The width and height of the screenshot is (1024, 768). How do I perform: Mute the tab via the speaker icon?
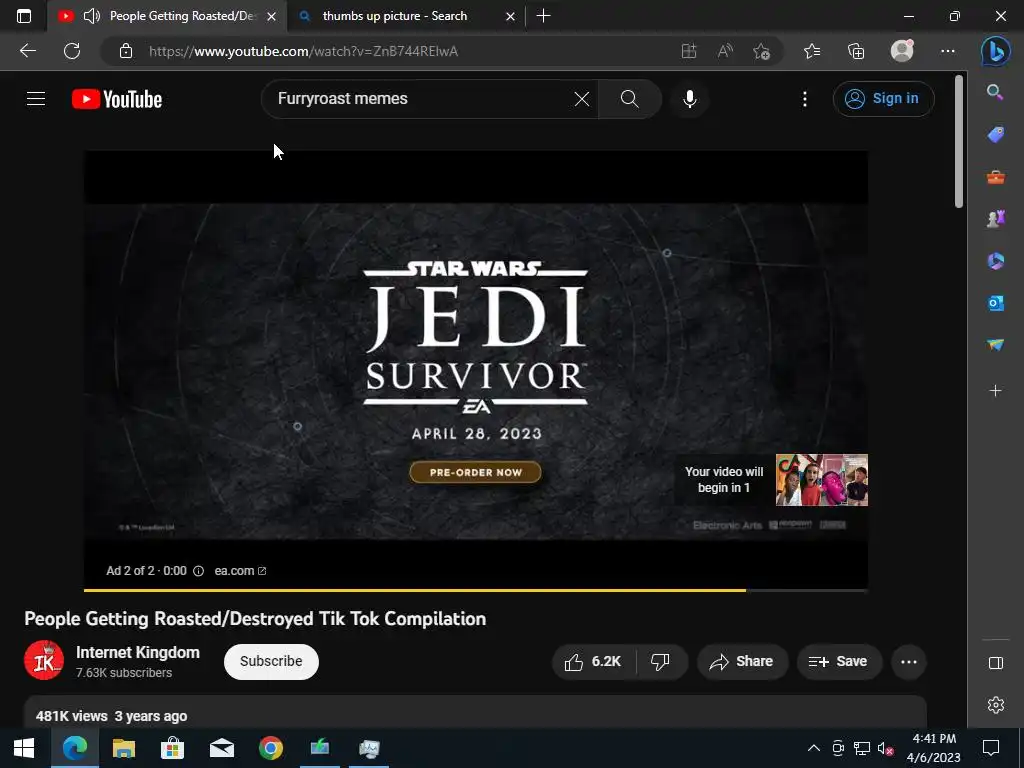[92, 16]
